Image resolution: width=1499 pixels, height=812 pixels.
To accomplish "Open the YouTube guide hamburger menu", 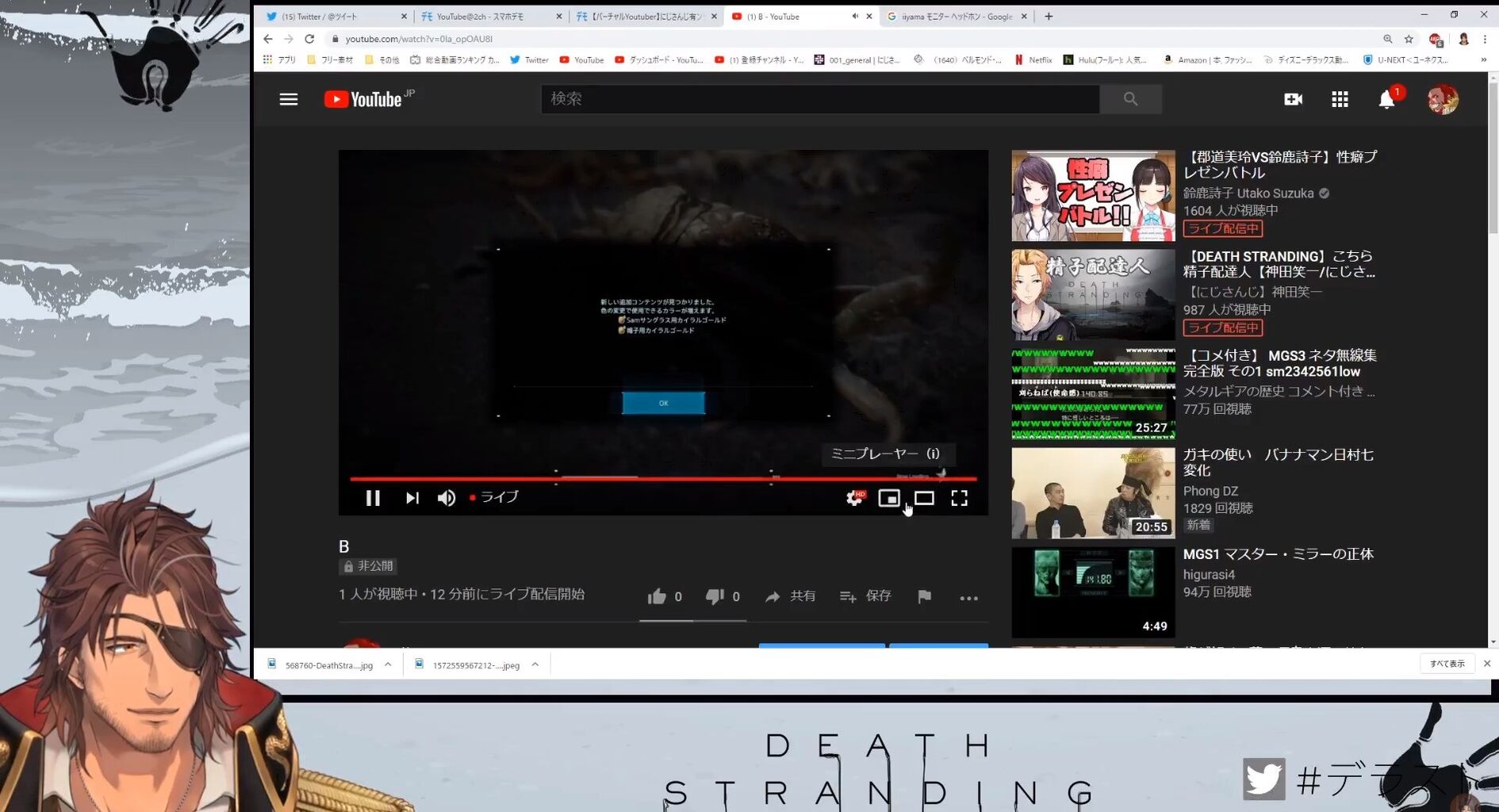I will point(289,99).
